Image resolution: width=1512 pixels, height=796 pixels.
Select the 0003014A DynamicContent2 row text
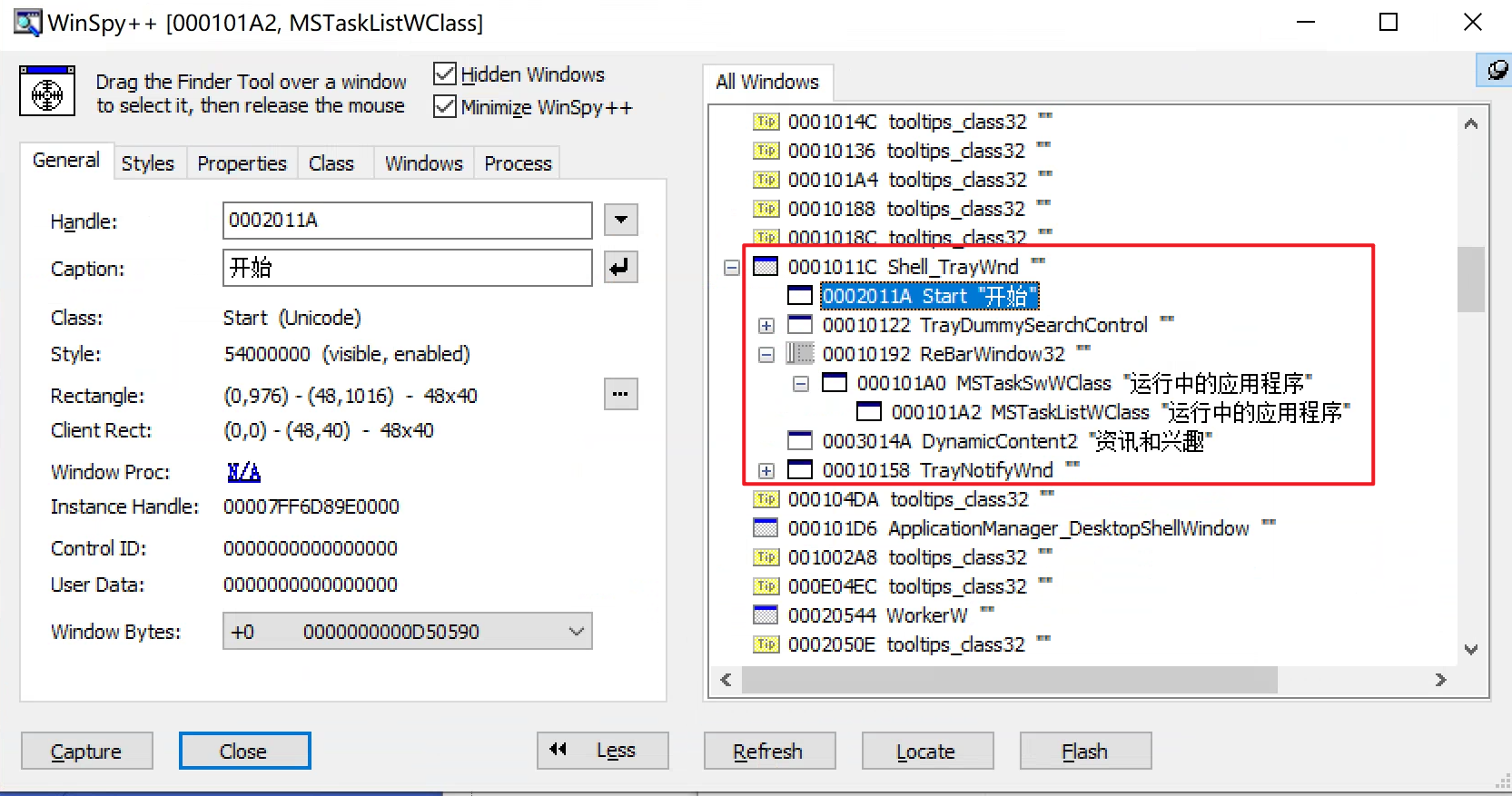tap(1017, 441)
